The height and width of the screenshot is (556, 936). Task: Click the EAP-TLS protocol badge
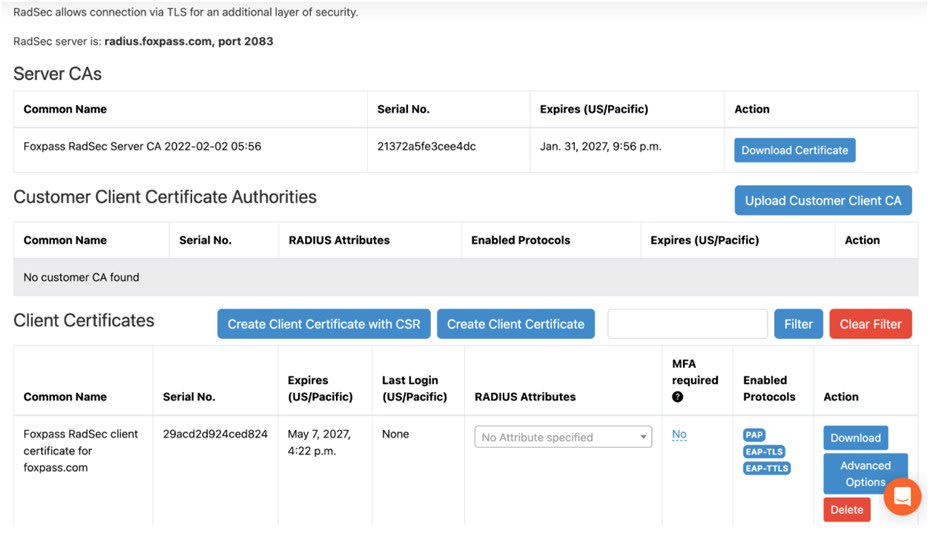click(763, 451)
